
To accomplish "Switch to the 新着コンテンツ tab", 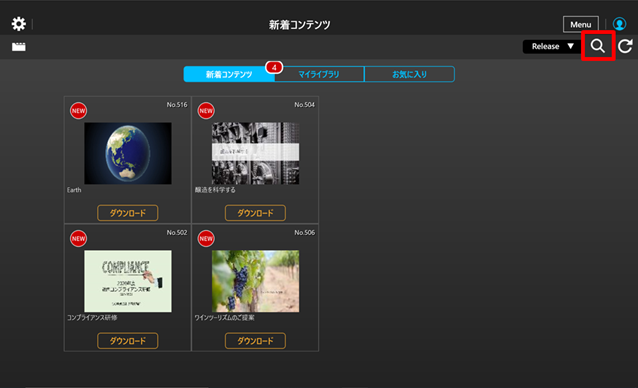I will (229, 74).
